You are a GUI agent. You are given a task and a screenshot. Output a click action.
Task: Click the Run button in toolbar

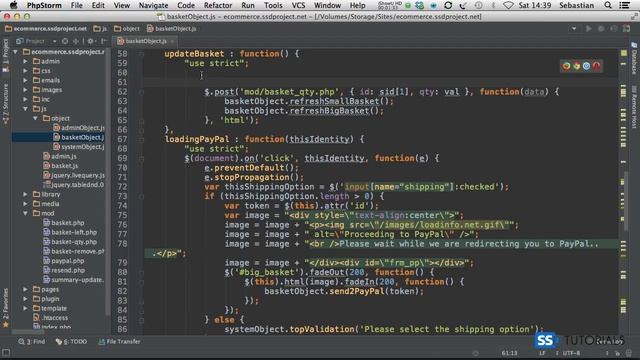588,29
